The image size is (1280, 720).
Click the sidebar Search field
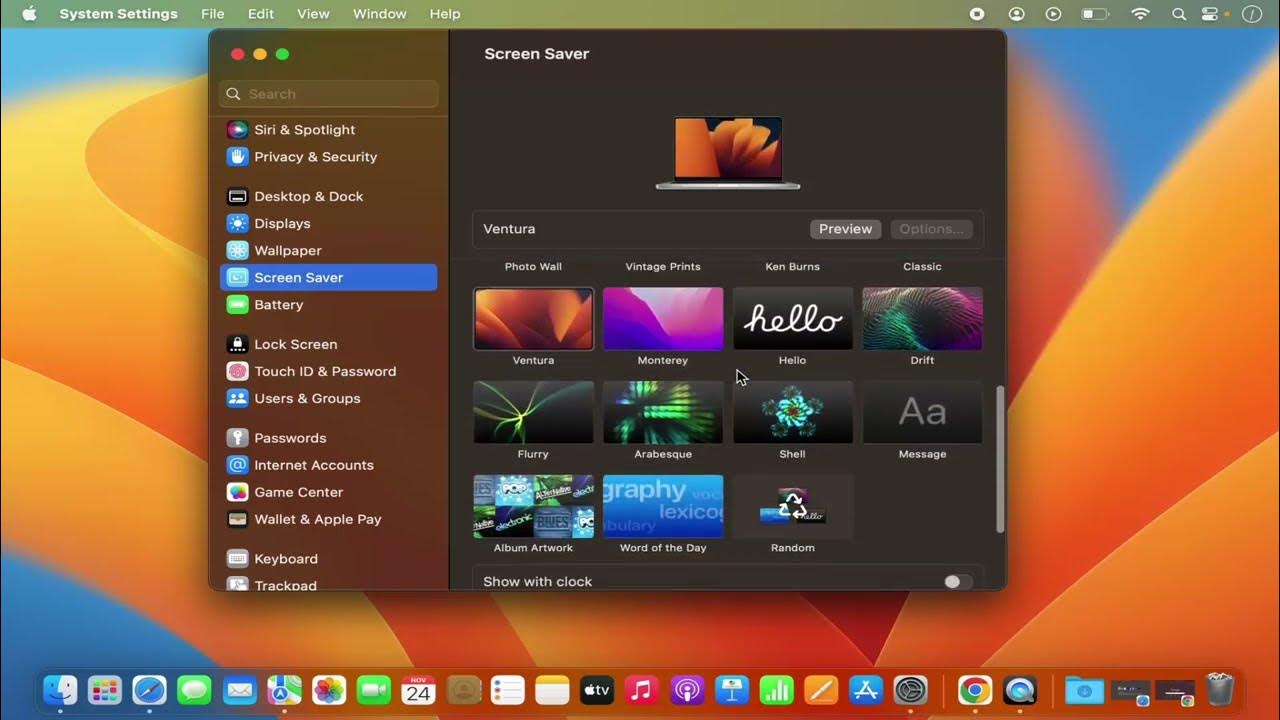click(328, 94)
